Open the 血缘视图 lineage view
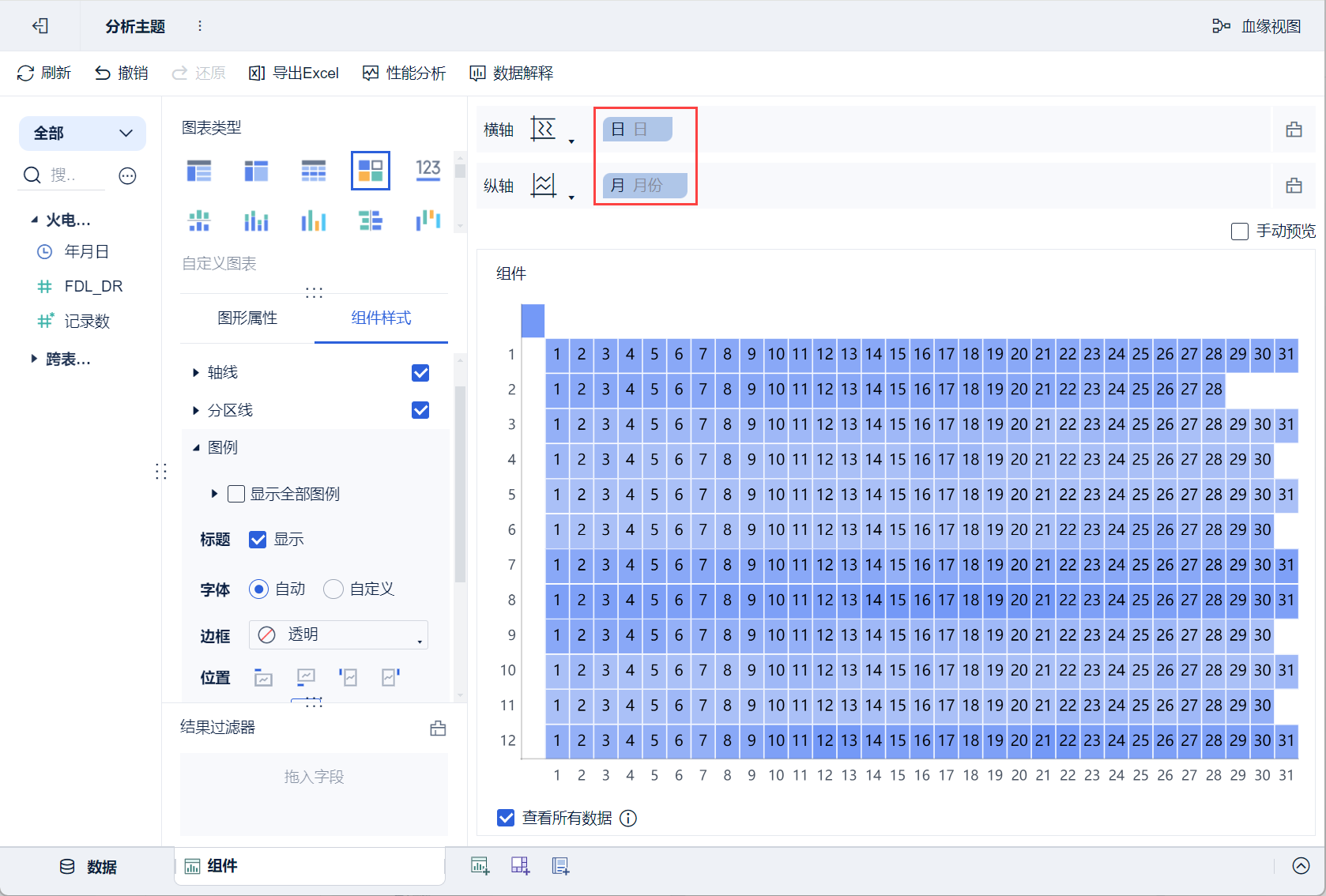 (x=1256, y=26)
